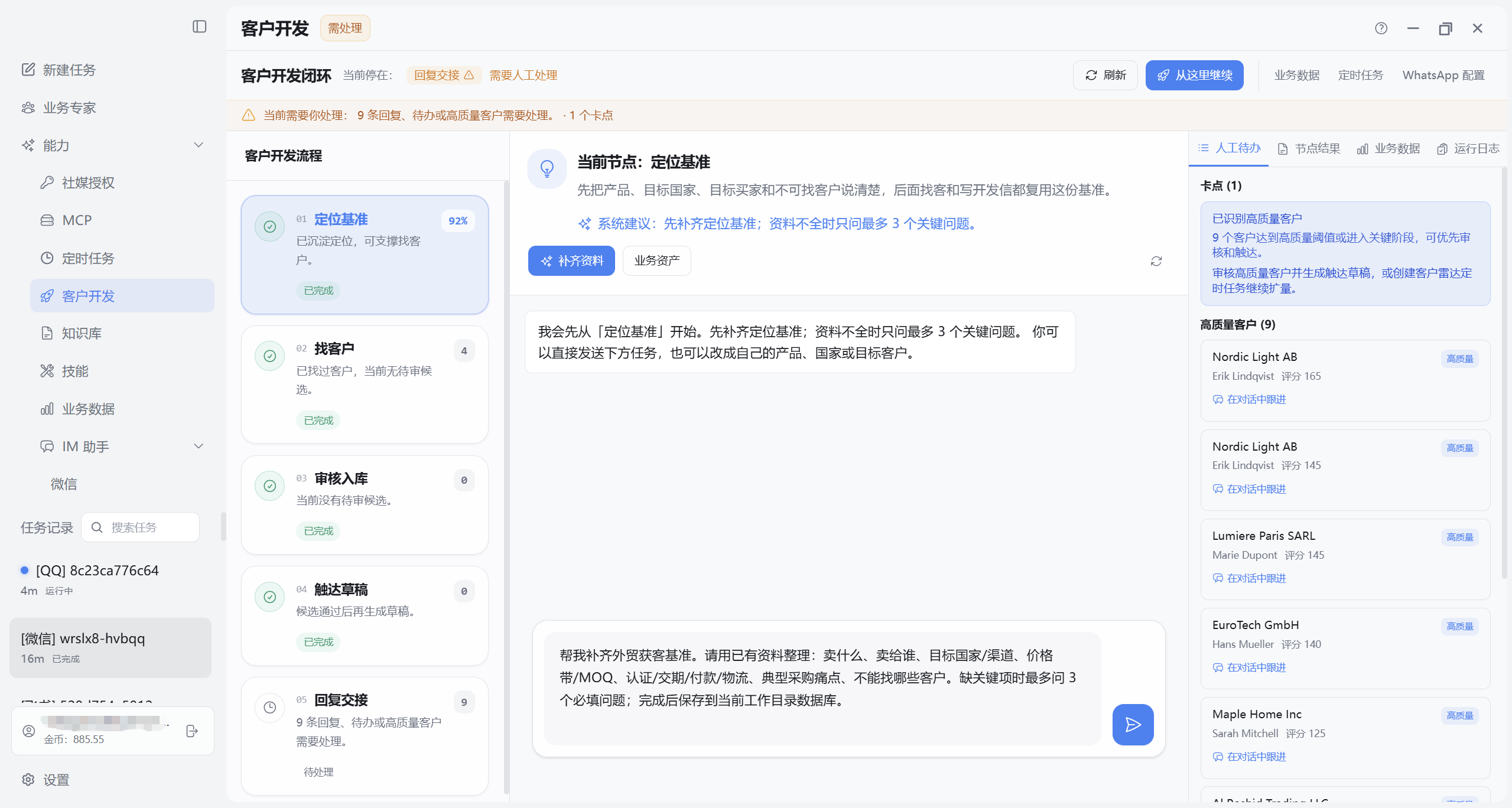Collapse the 能力 section chevron

tap(199, 145)
